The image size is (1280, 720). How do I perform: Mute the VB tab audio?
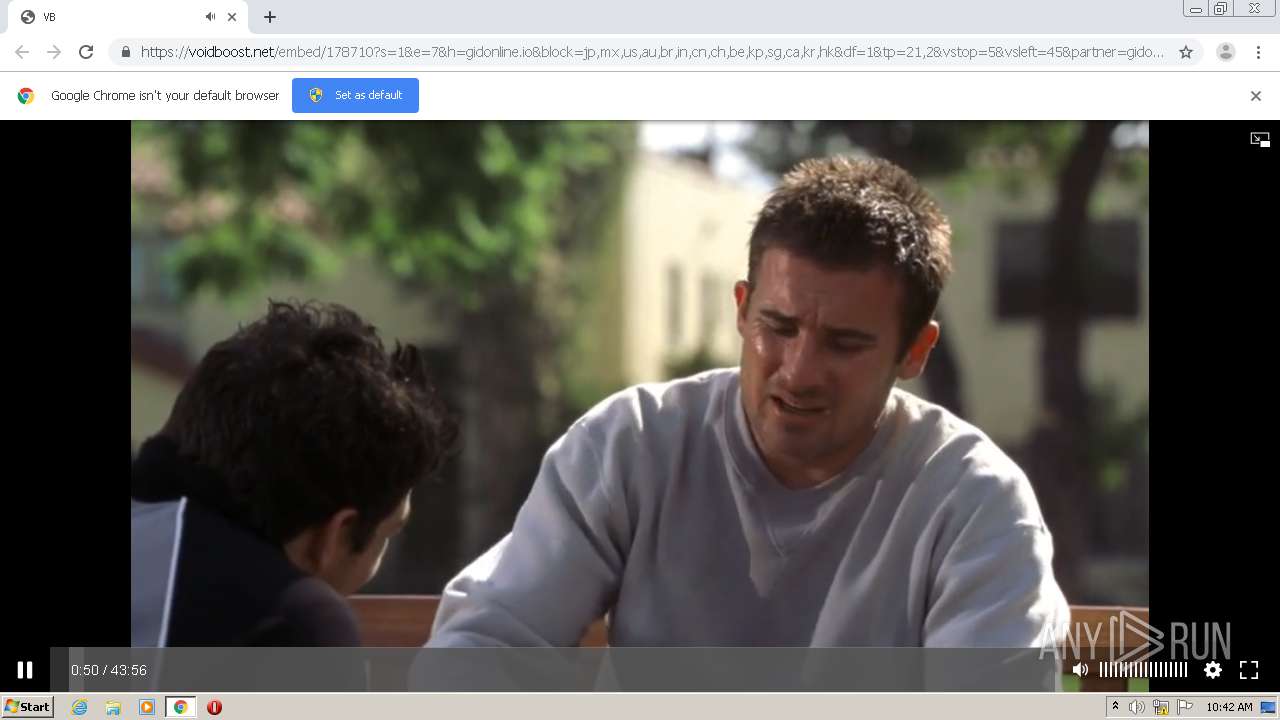pos(210,17)
